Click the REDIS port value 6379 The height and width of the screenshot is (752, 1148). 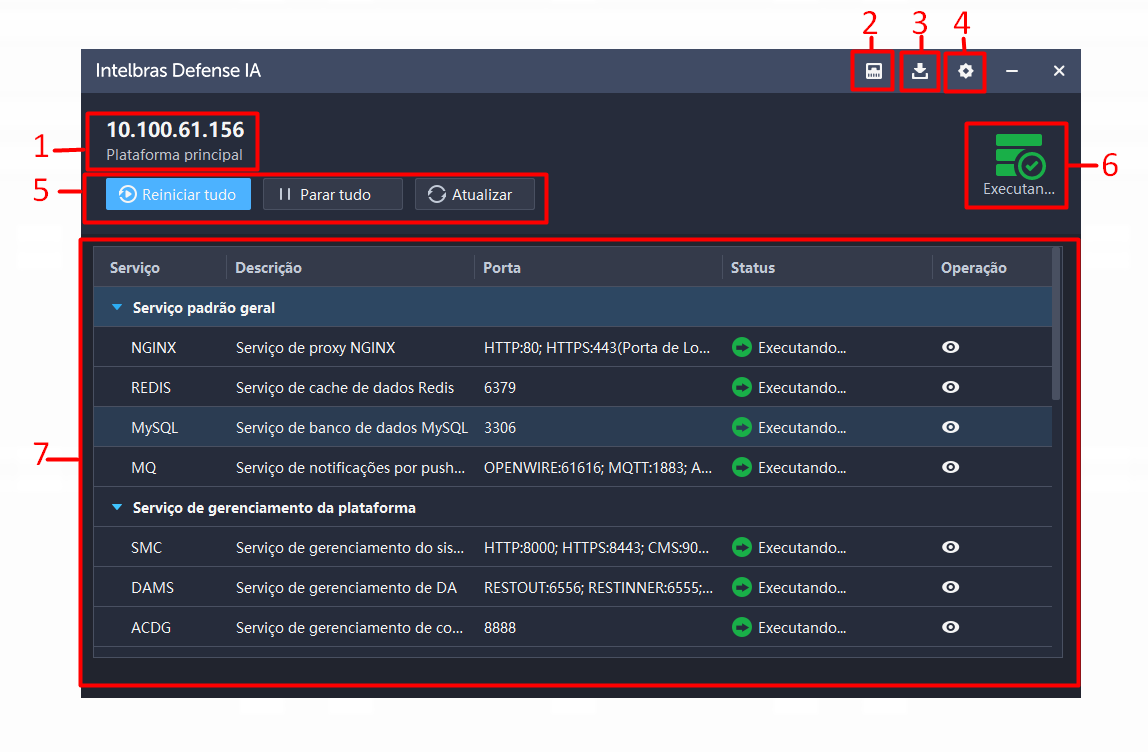pyautogui.click(x=500, y=388)
